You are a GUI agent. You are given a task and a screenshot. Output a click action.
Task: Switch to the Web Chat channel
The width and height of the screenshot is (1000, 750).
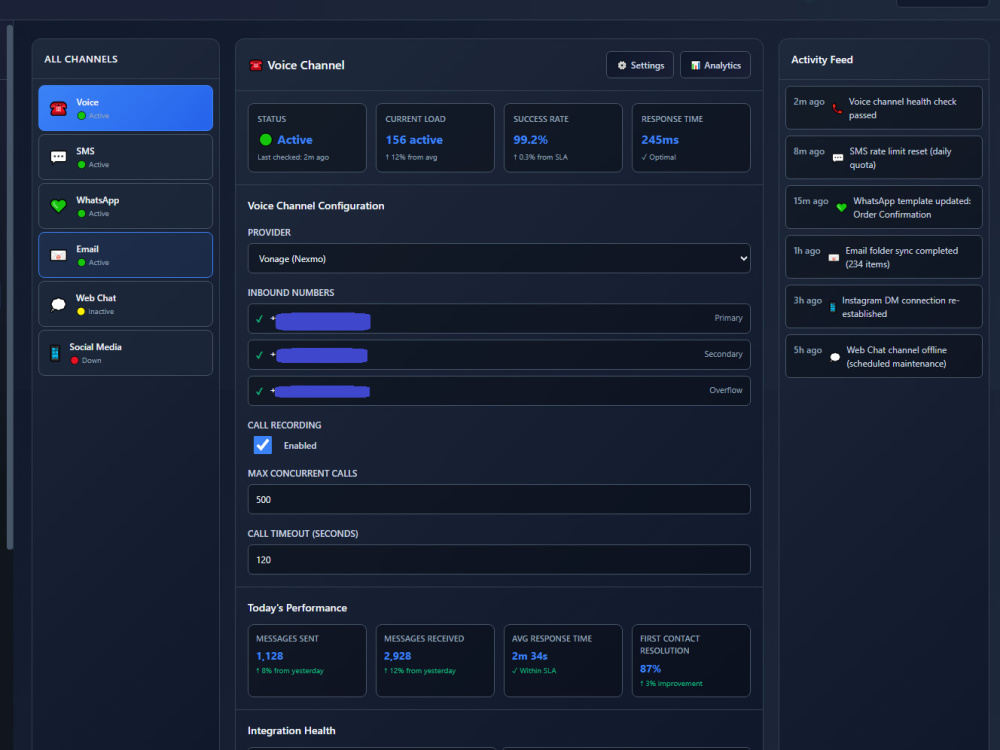(x=126, y=304)
